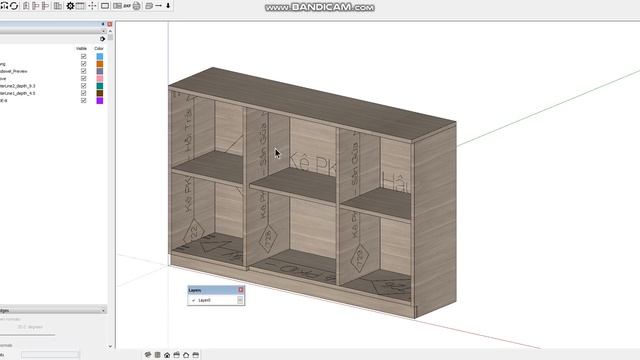Screen dimensions: 640x360
Task: Open the slate-blue Preview layer color swatch
Action: coord(100,71)
